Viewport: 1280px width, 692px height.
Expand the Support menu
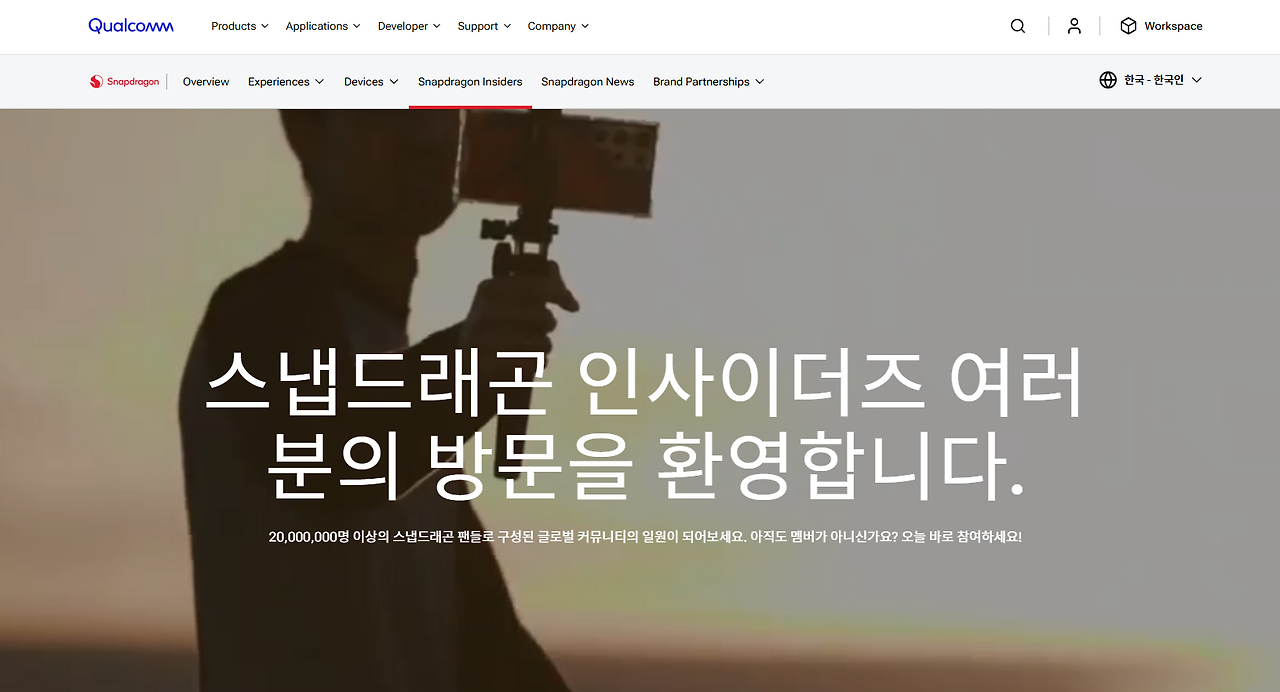coord(484,26)
